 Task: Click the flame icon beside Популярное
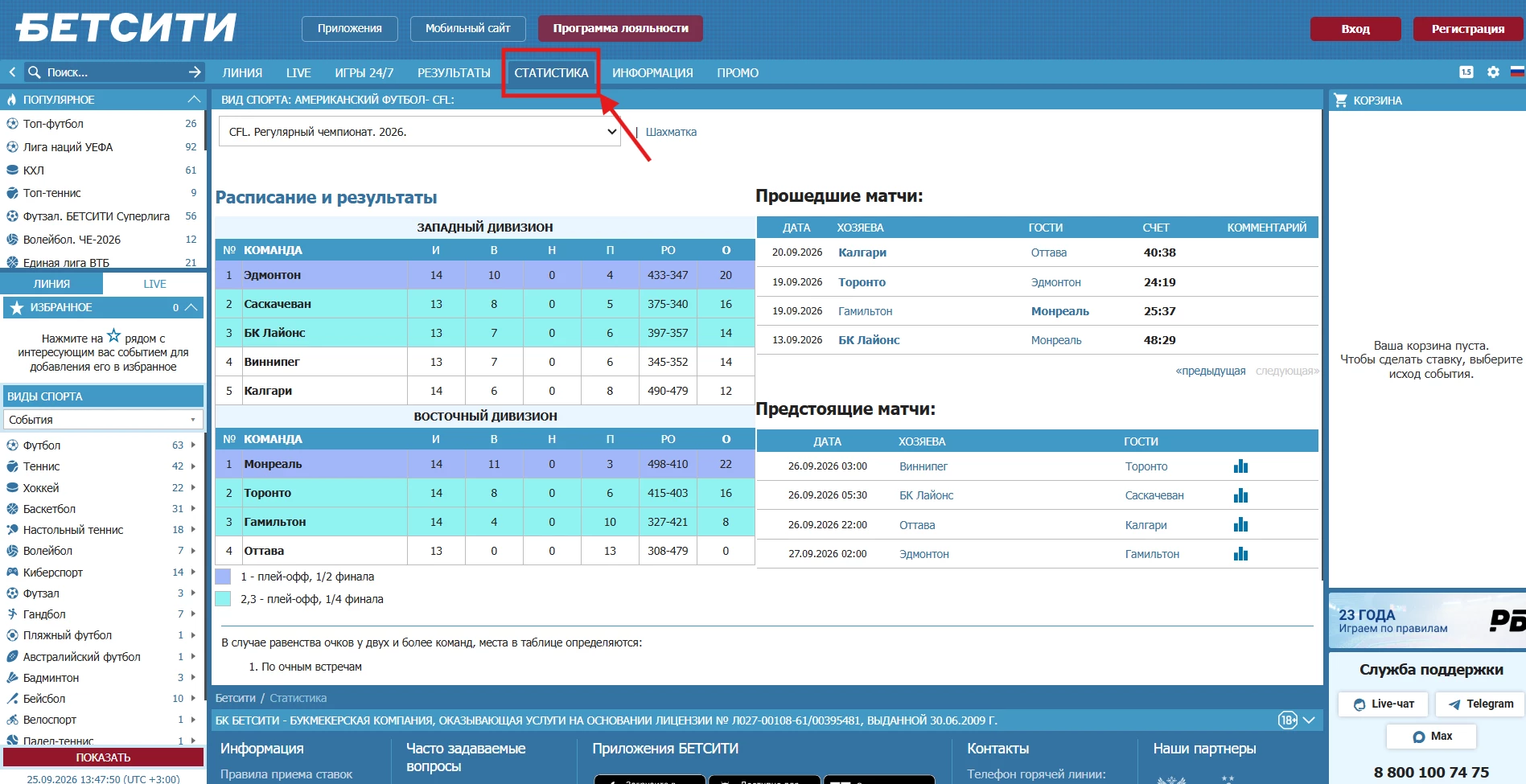click(11, 100)
